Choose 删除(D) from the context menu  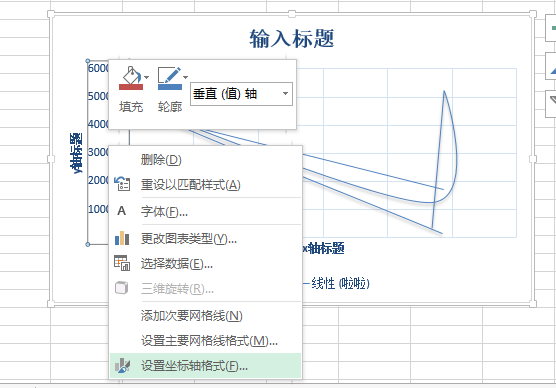[206, 160]
